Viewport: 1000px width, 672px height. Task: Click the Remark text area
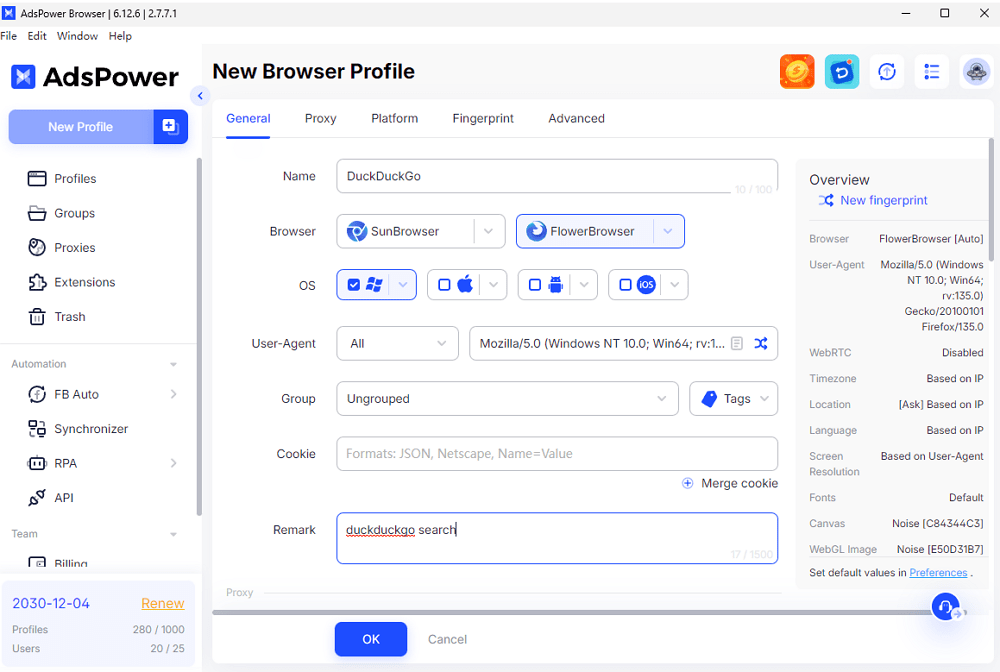(557, 538)
